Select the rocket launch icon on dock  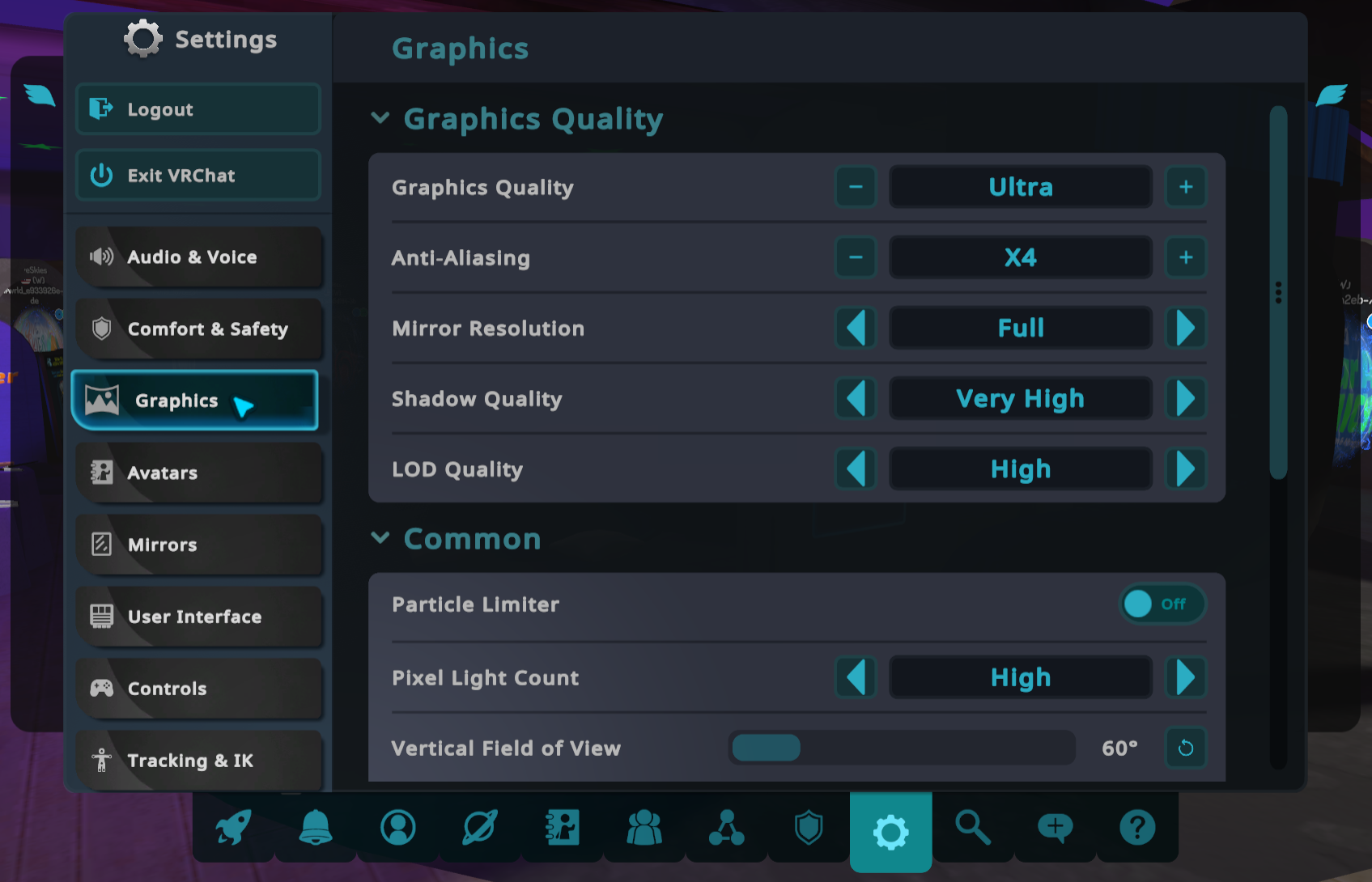click(233, 827)
